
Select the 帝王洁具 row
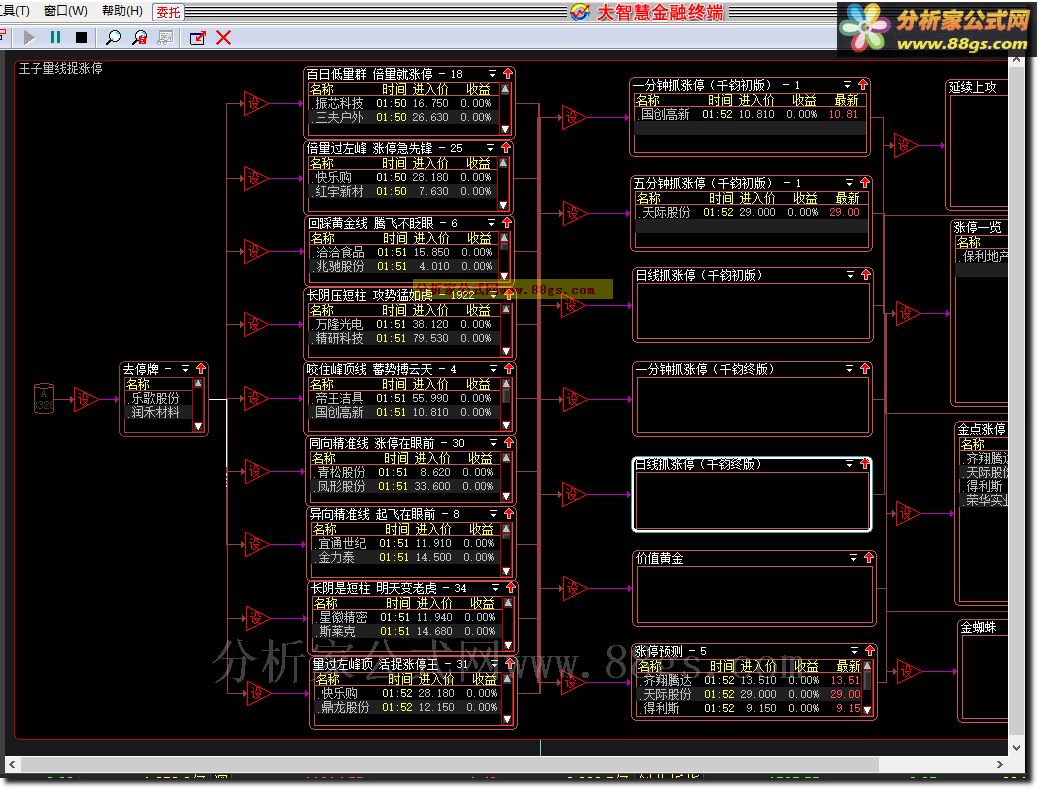(x=404, y=398)
